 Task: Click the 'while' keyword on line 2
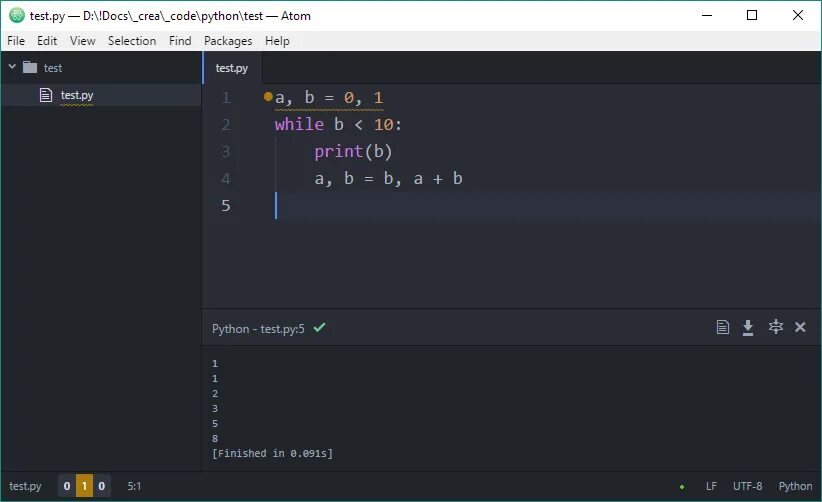(x=299, y=124)
